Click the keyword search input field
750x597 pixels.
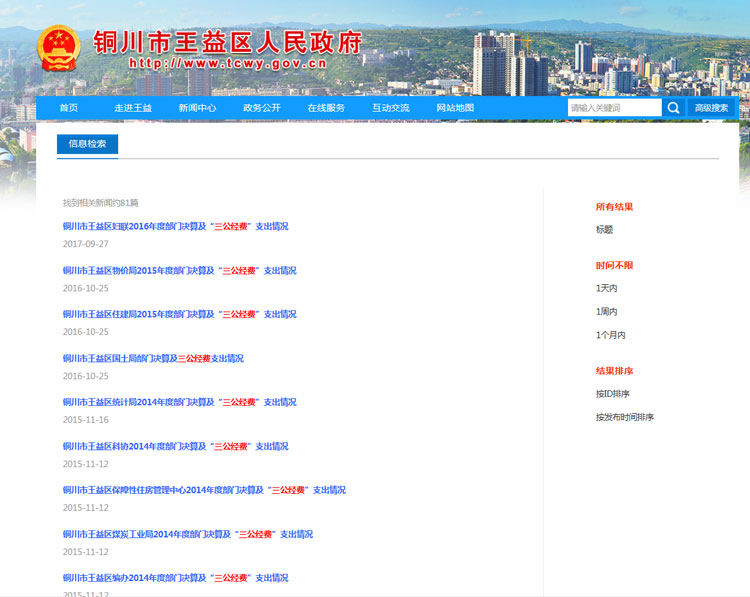614,108
